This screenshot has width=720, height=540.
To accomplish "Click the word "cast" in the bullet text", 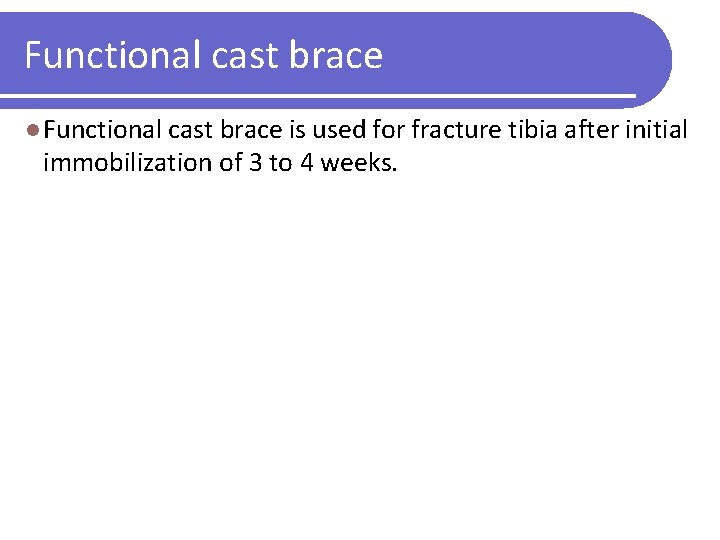I will point(190,130).
